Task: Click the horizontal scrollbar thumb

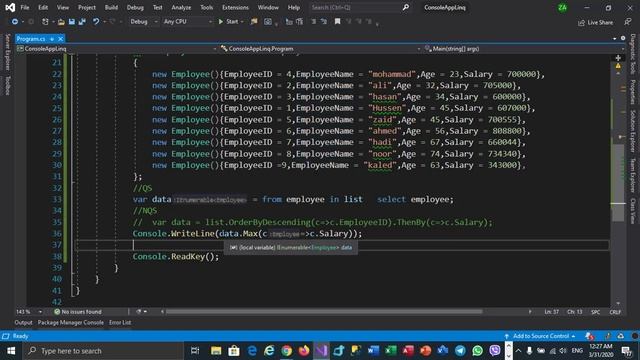Action: (324, 312)
